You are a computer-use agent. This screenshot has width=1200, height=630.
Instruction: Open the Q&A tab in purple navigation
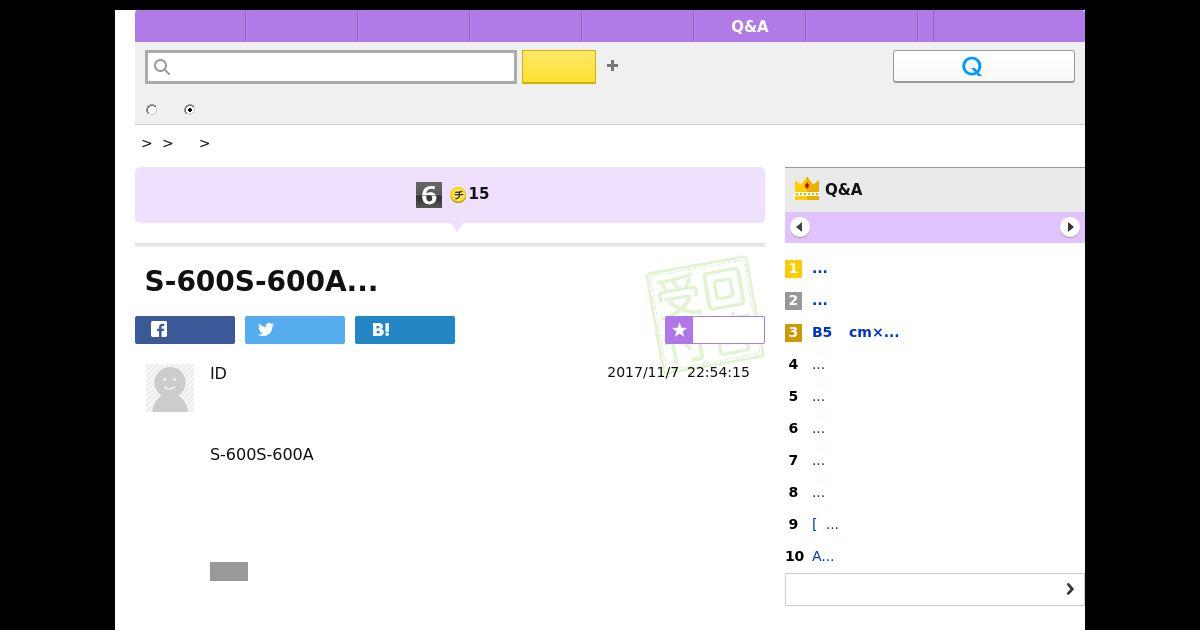click(x=749, y=26)
